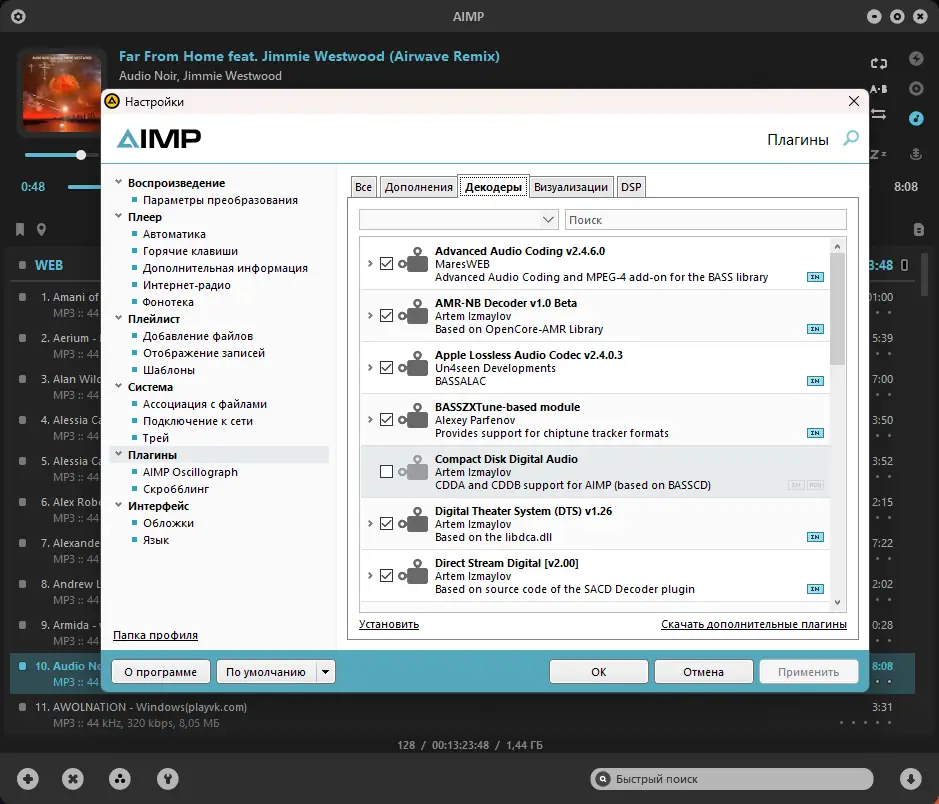Image resolution: width=939 pixels, height=804 pixels.
Task: Click the О программе button
Action: click(160, 672)
